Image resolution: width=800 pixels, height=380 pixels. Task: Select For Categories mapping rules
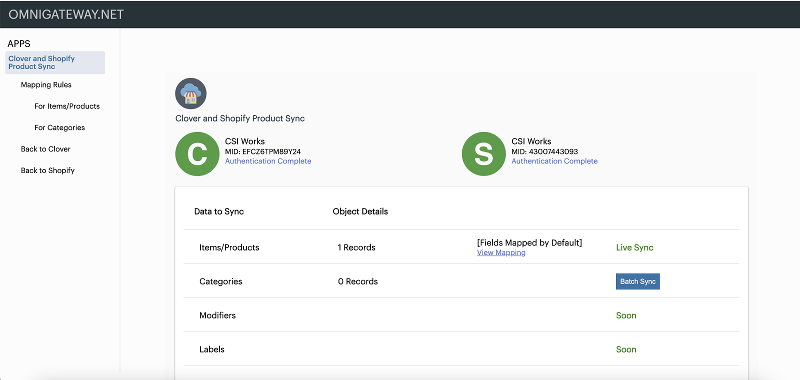click(x=60, y=128)
